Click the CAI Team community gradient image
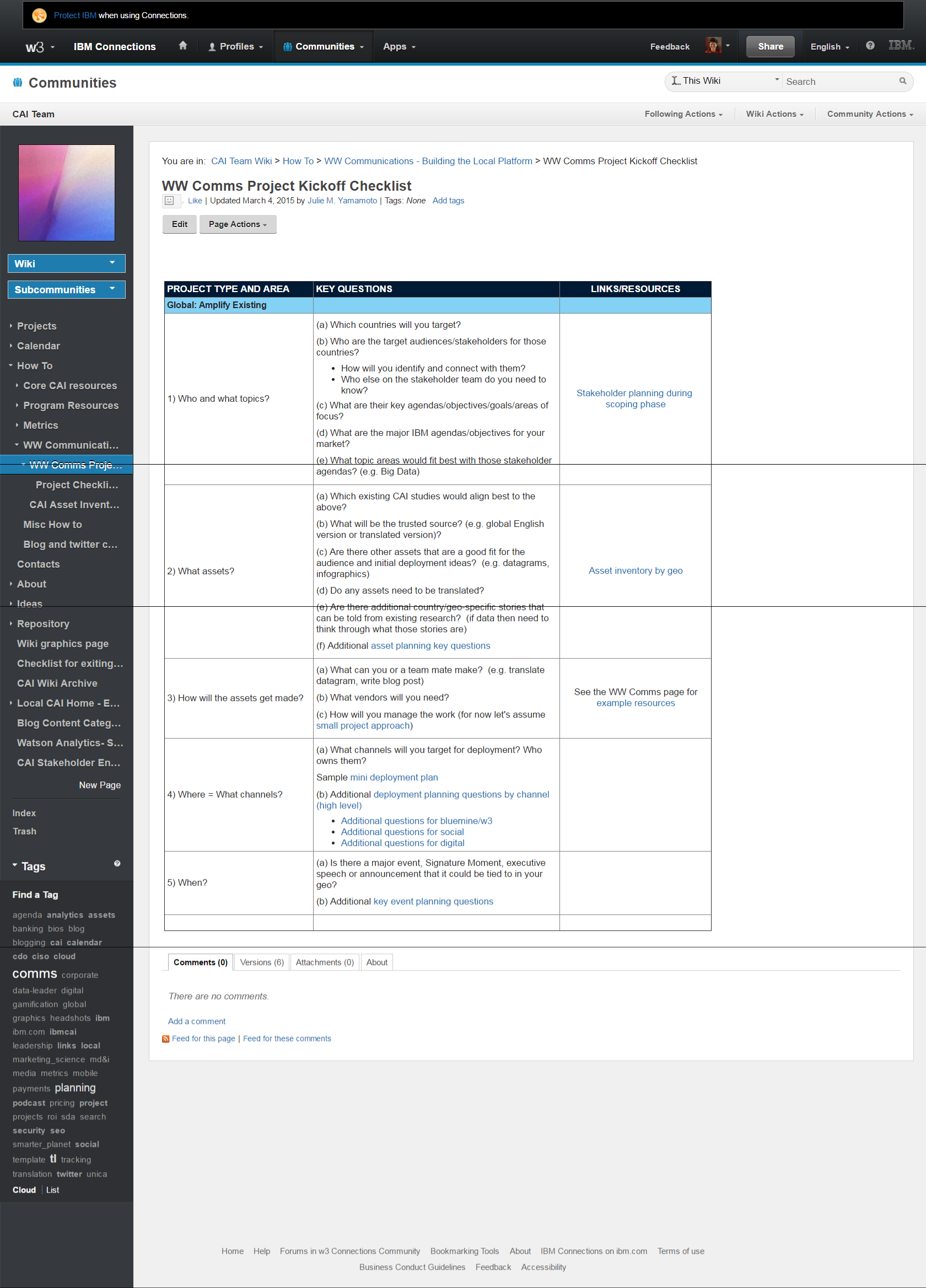The image size is (926, 1288). click(67, 193)
